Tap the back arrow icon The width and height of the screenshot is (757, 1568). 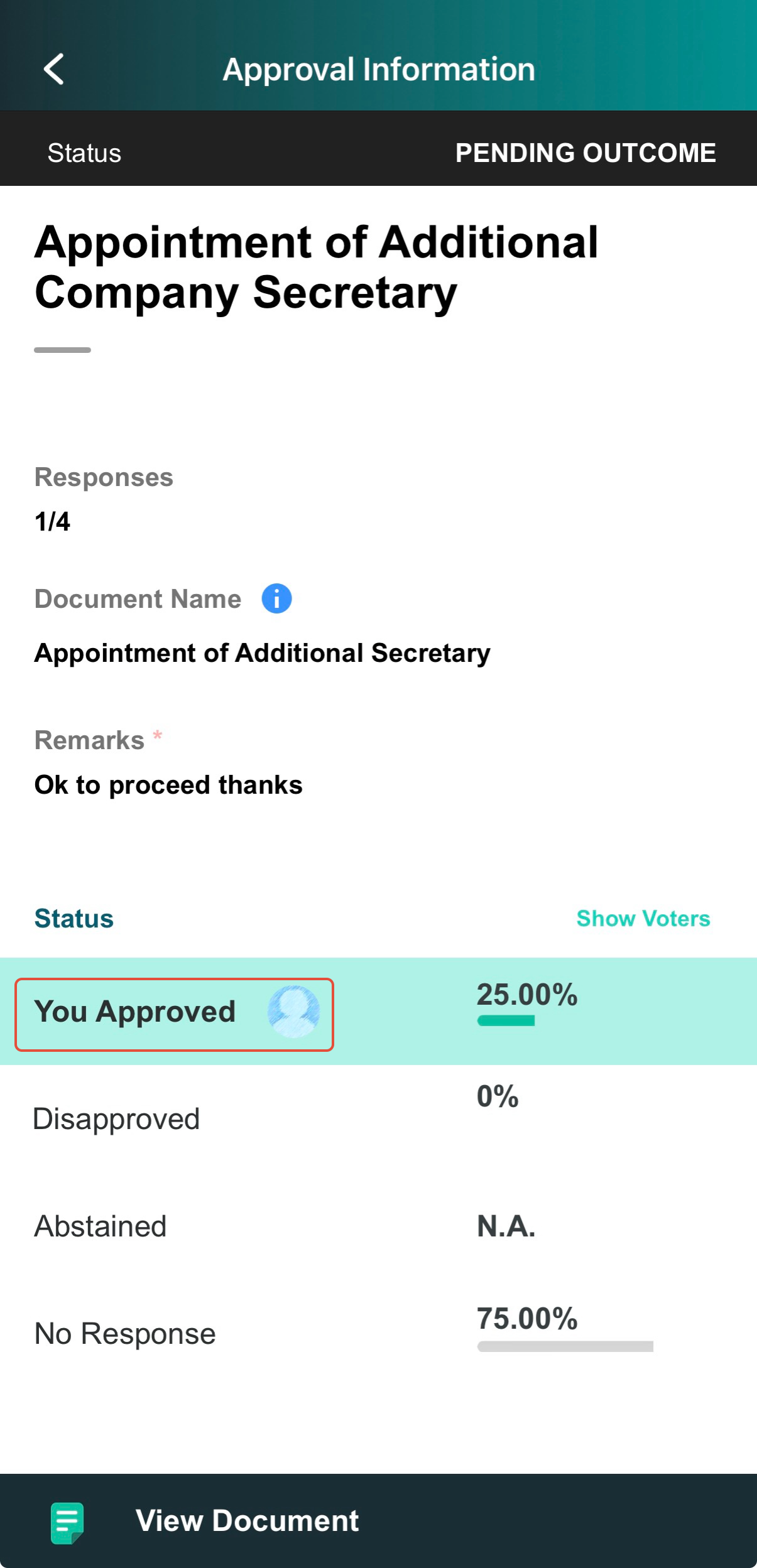[x=54, y=69]
